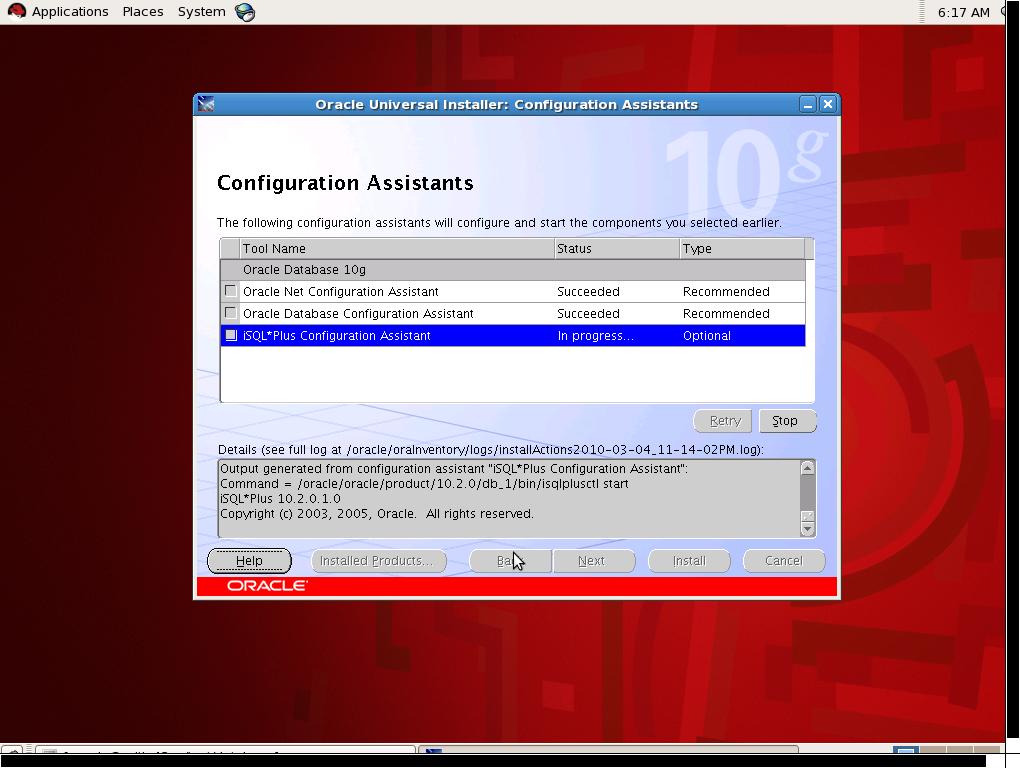Viewport: 1020px width, 768px height.
Task: Close the Oracle Universal Installer window
Action: (827, 104)
